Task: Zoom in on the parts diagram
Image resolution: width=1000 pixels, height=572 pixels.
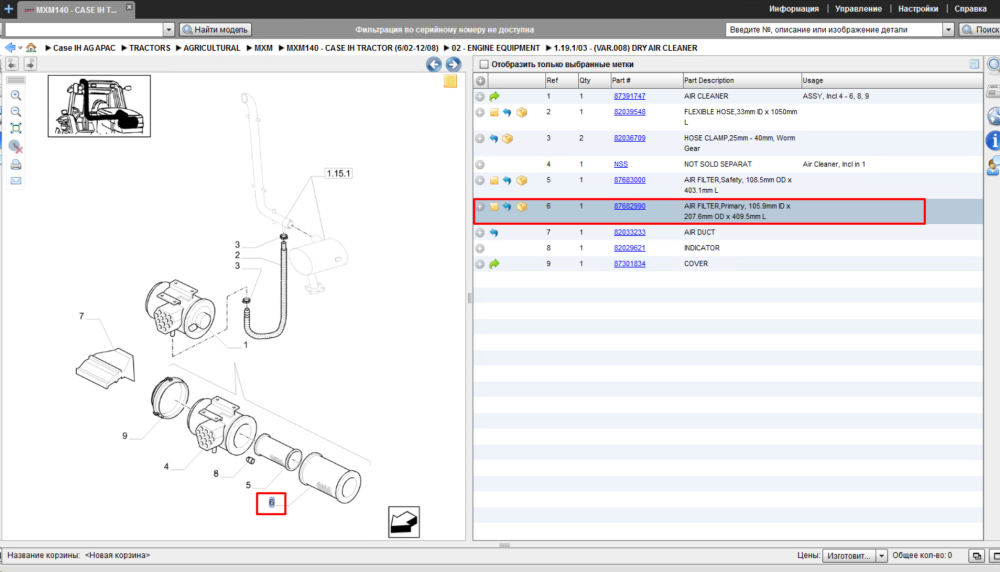Action: pos(16,96)
